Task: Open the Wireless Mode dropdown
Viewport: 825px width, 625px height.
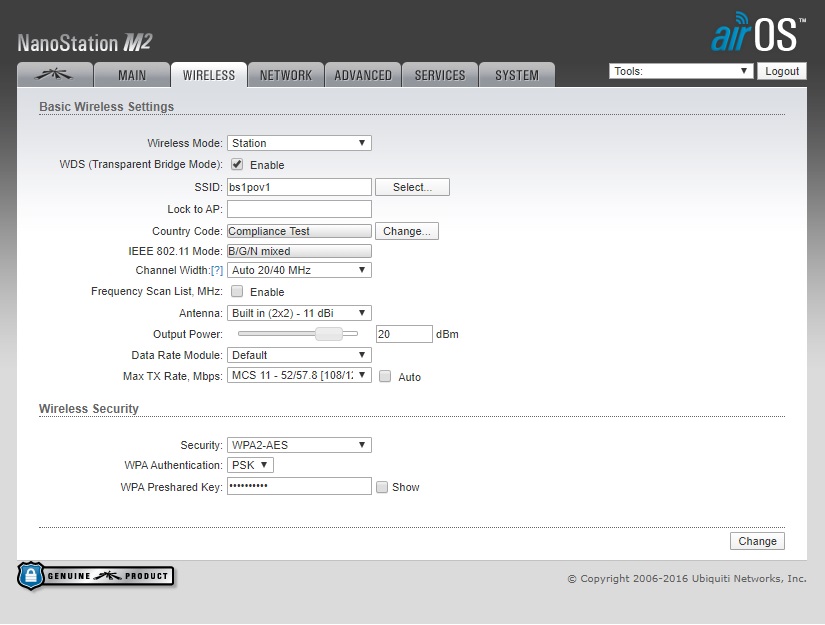Action: point(299,143)
